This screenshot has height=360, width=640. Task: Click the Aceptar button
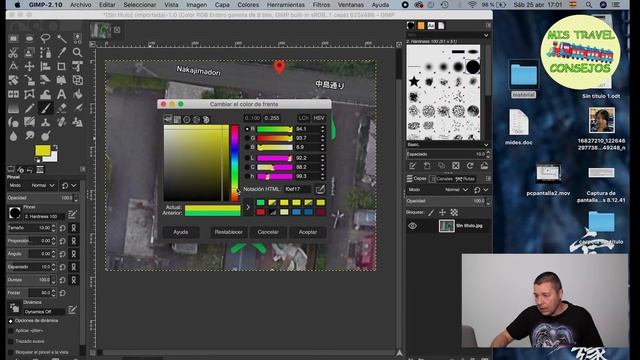(308, 232)
